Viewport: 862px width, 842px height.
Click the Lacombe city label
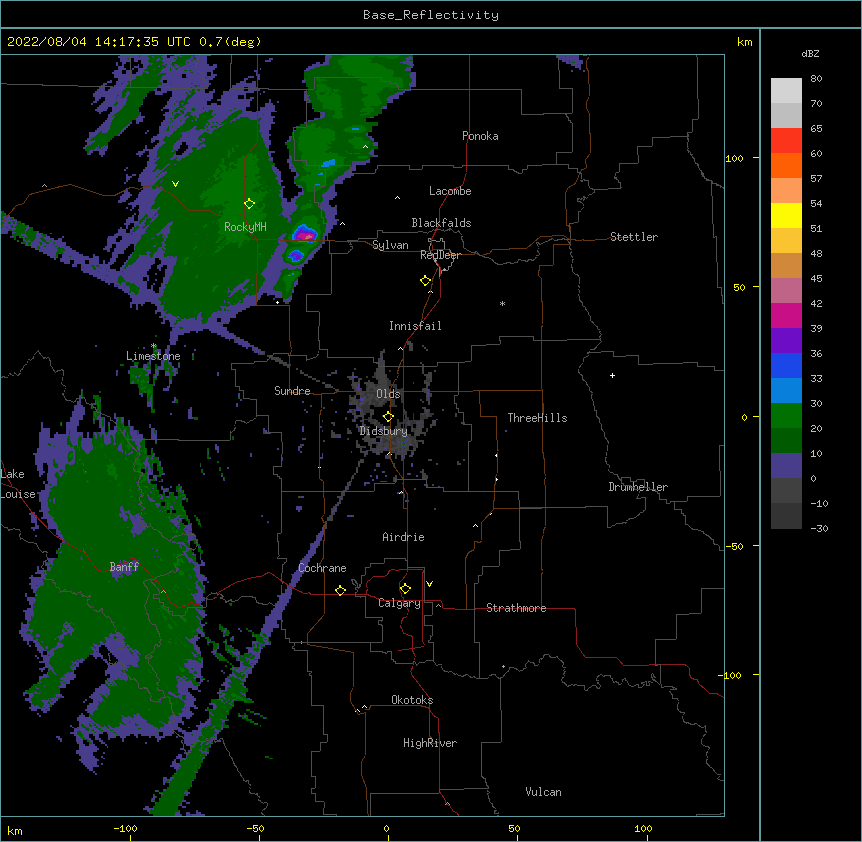tap(450, 191)
